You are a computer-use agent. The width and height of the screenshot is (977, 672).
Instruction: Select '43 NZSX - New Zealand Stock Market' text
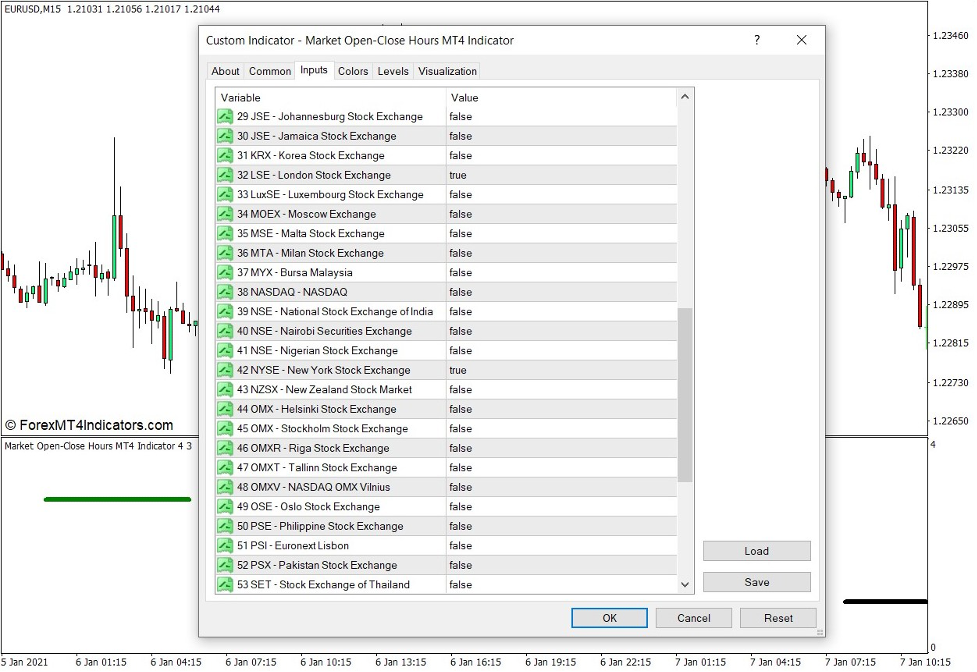tap(324, 389)
